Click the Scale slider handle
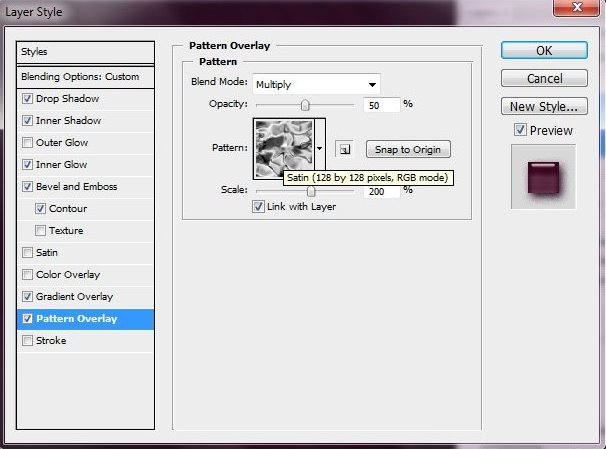The width and height of the screenshot is (606, 449). [x=311, y=190]
